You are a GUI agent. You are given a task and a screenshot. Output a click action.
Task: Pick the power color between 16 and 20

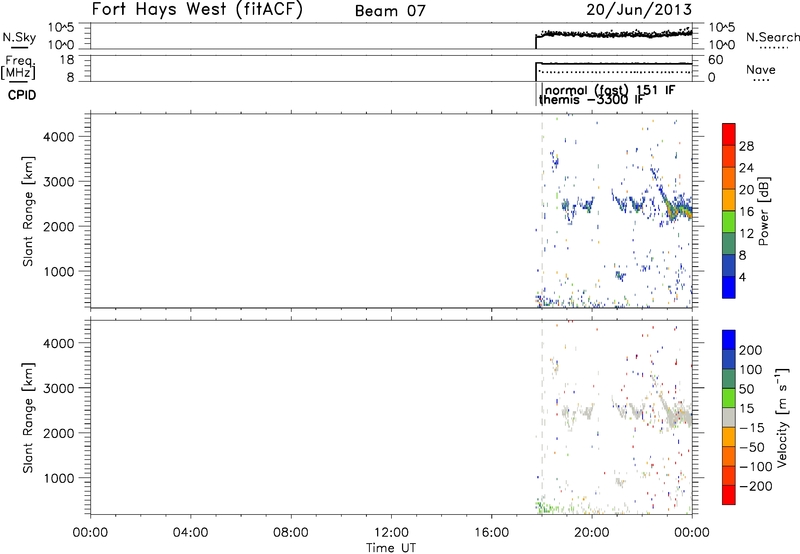tap(729, 200)
